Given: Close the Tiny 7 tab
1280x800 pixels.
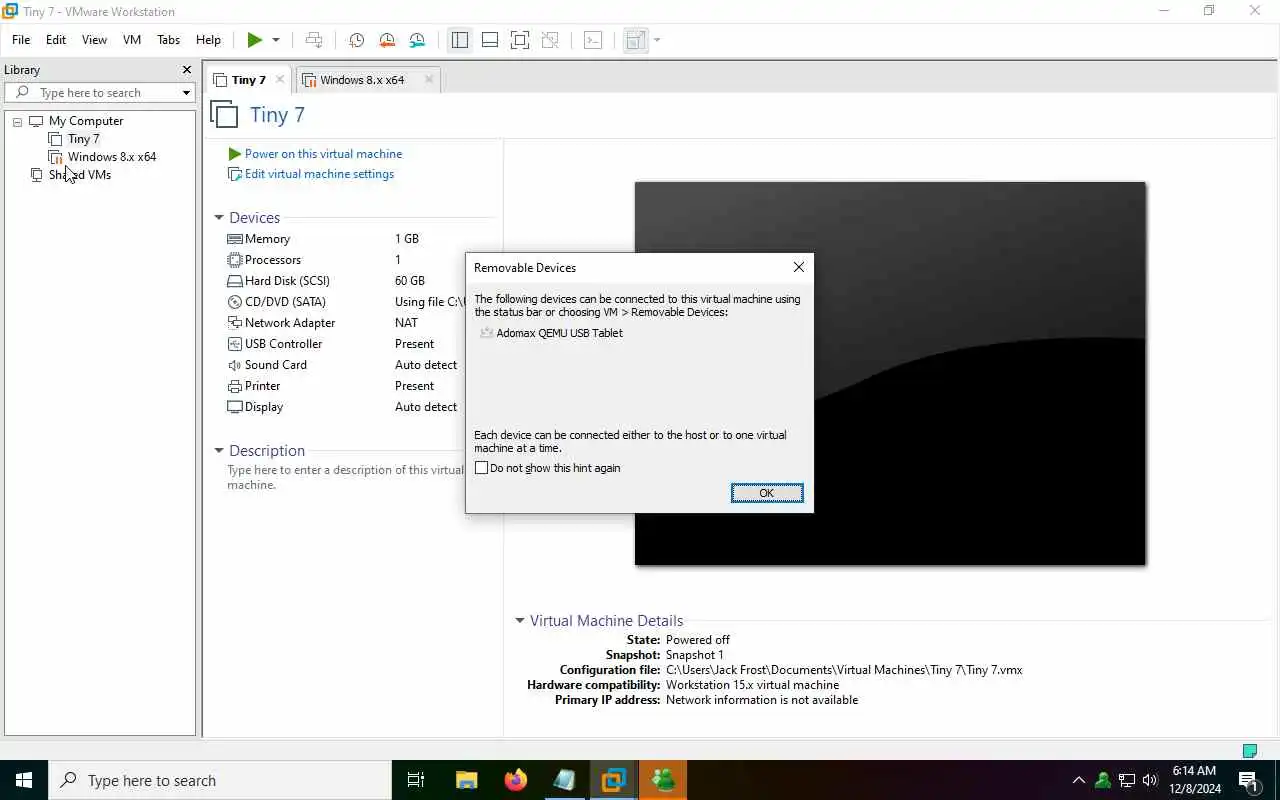Looking at the screenshot, I should [x=280, y=80].
